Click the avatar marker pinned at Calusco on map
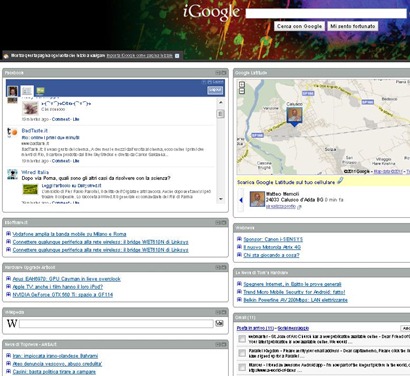 [x=294, y=116]
